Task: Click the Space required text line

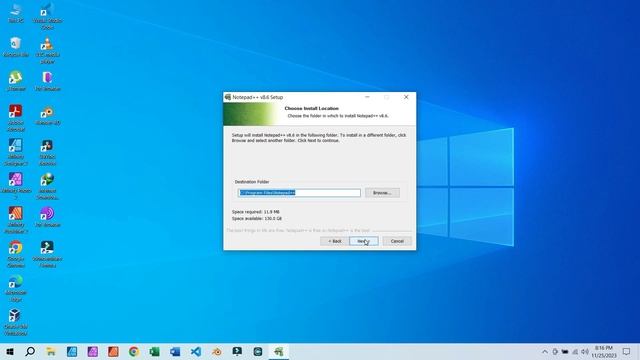Action: click(256, 212)
